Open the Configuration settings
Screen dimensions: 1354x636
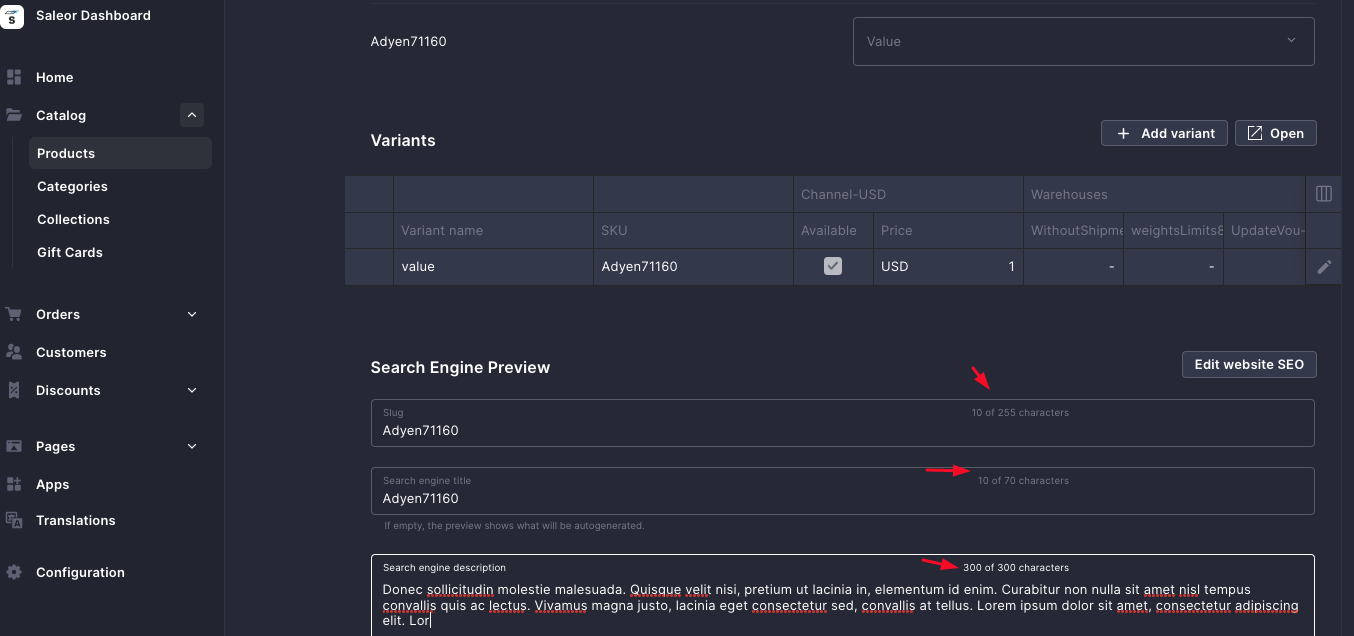pyautogui.click(x=80, y=572)
